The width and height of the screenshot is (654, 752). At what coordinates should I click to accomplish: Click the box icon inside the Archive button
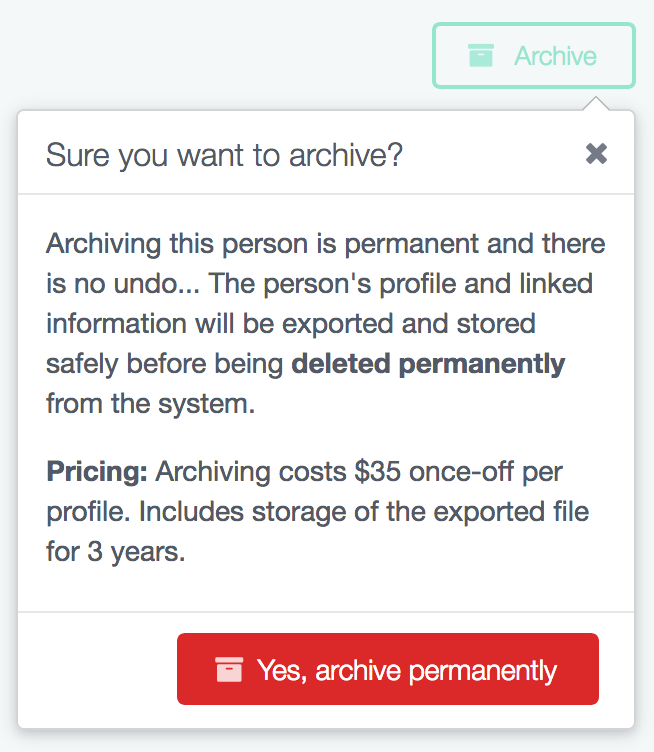click(x=480, y=55)
